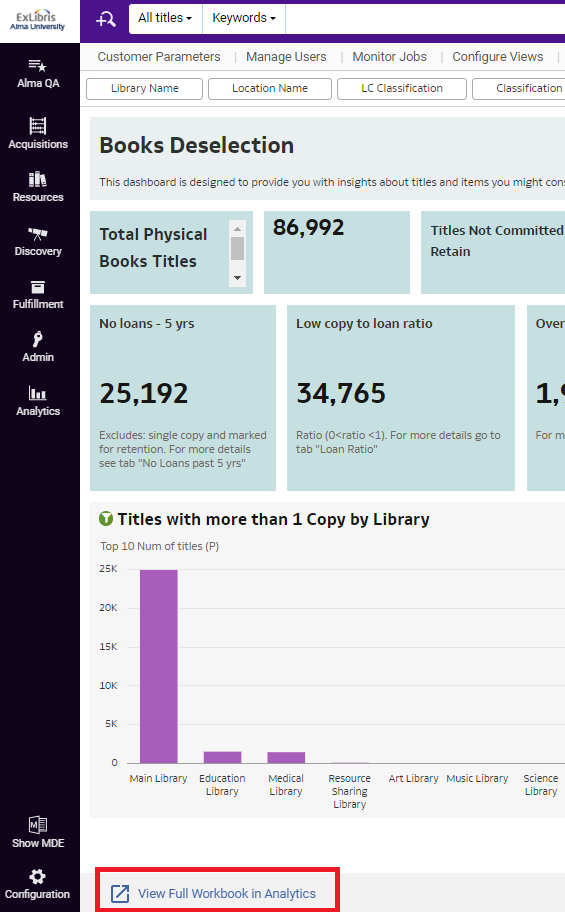
Task: Click the 86,992 total count tile
Action: click(337, 252)
